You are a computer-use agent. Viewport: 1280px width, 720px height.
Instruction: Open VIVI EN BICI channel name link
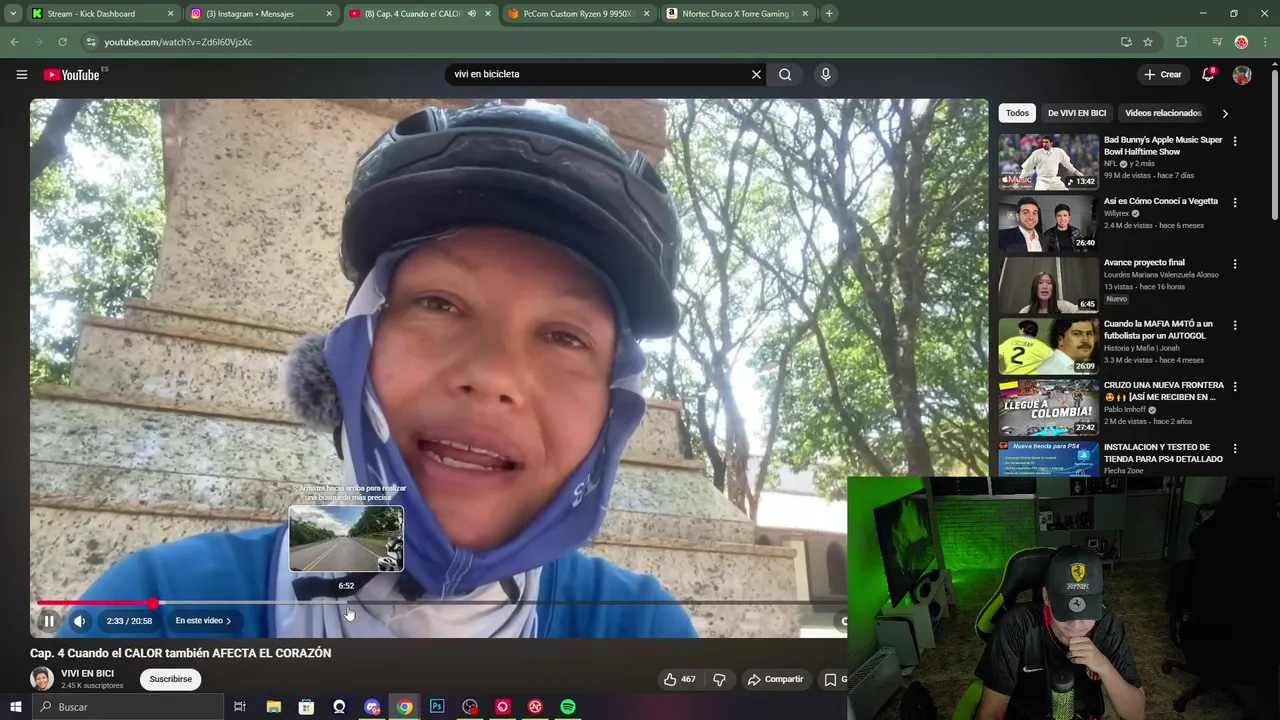click(87, 673)
